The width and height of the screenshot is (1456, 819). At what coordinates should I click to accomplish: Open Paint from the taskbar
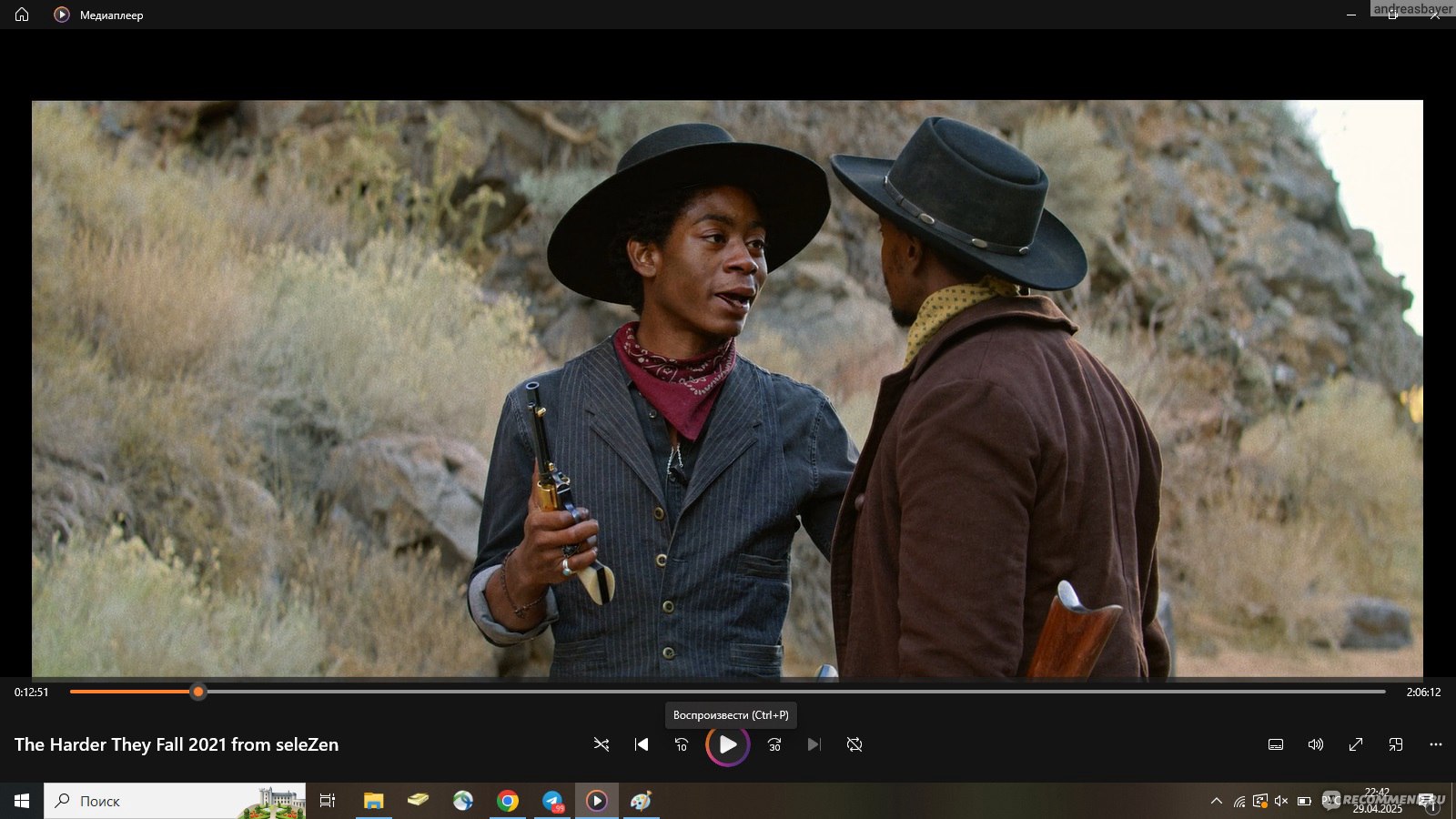(642, 801)
